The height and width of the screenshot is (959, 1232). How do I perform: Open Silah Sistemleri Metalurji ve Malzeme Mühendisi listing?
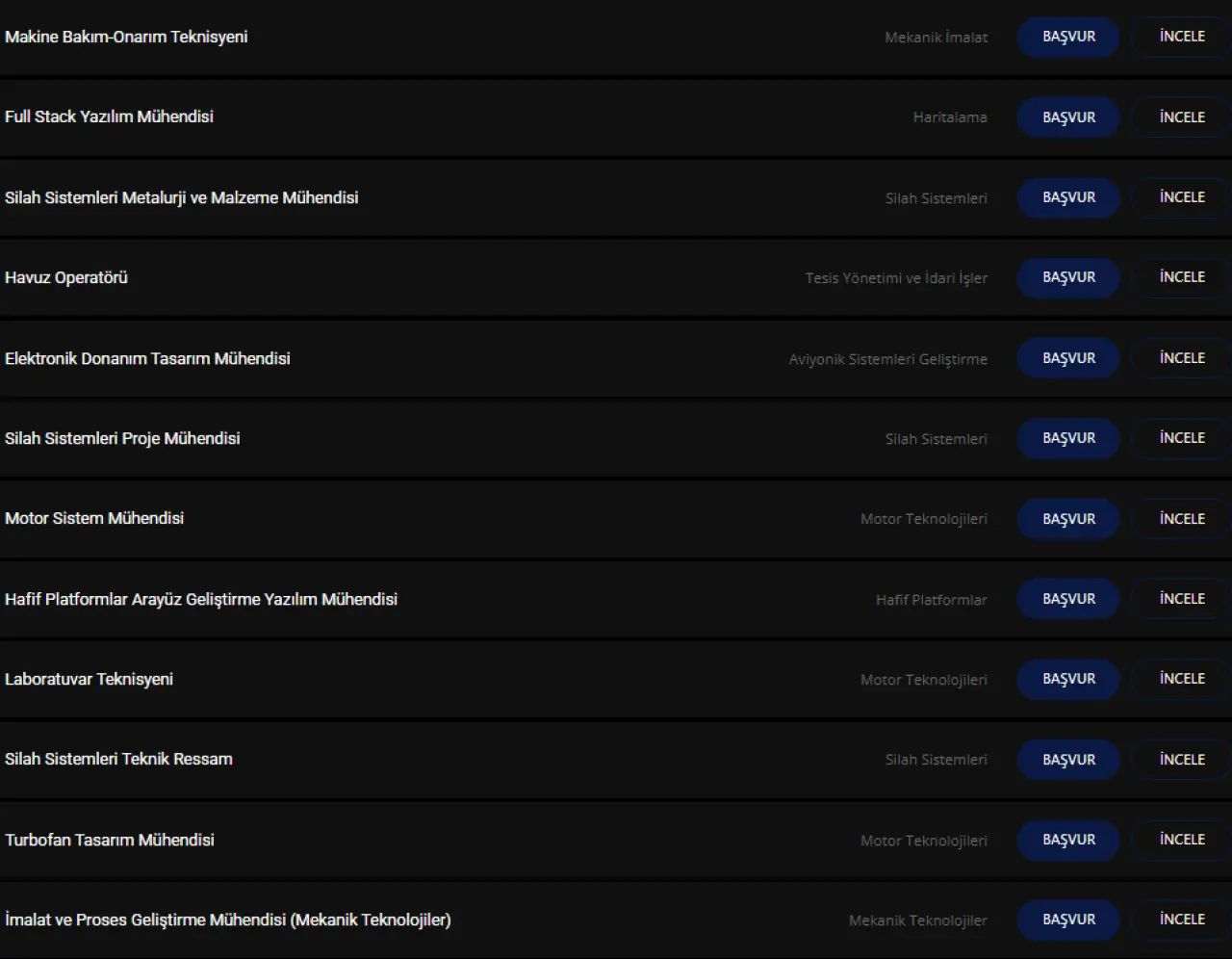click(182, 197)
